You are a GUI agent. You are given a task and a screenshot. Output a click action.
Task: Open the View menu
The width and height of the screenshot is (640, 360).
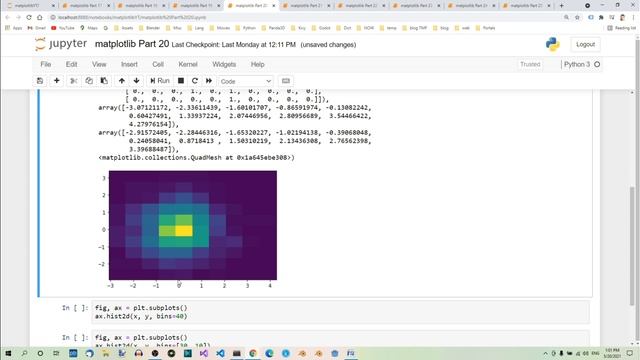[x=99, y=64]
